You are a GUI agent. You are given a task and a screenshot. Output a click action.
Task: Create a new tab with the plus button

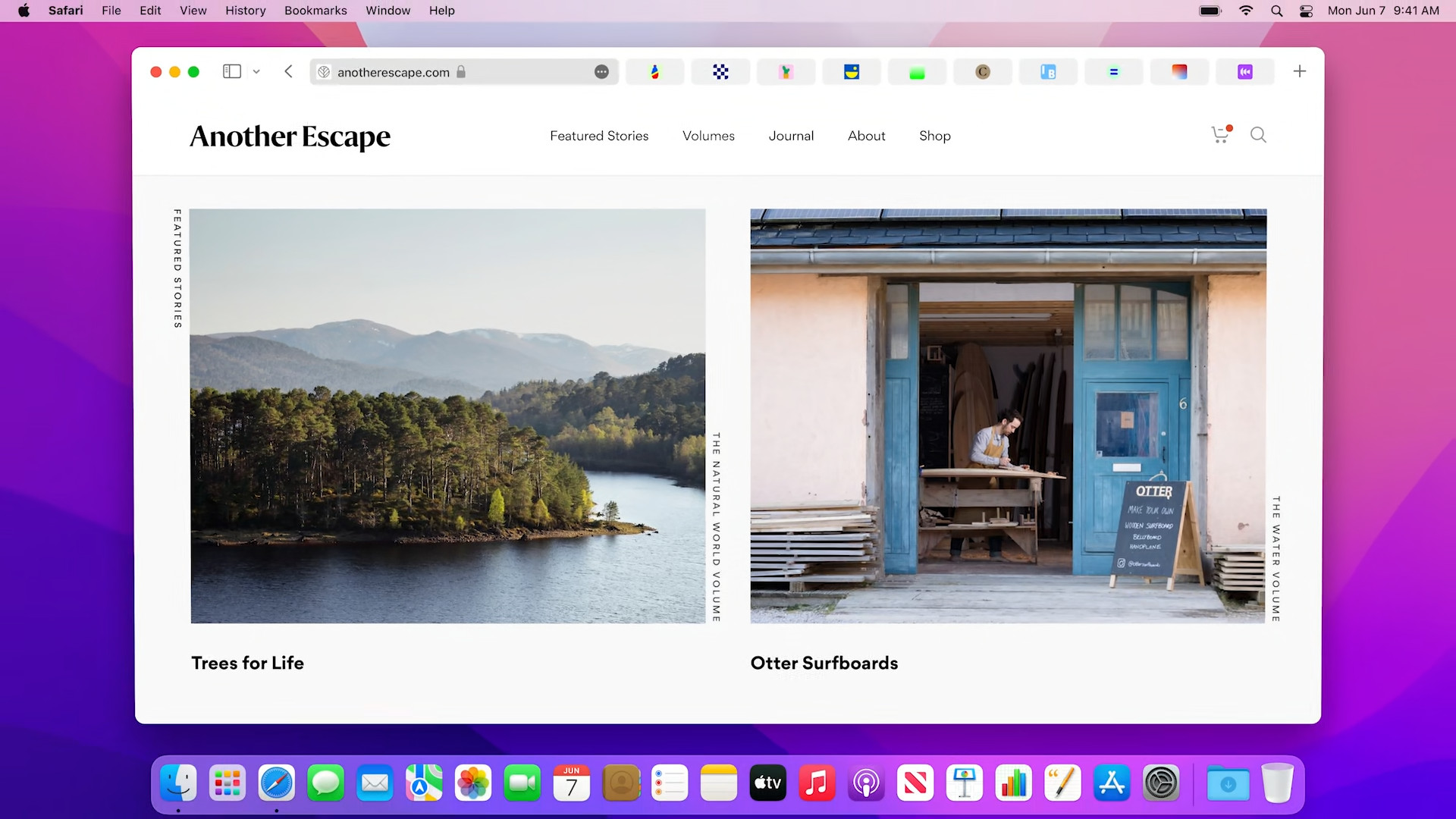[x=1299, y=71]
